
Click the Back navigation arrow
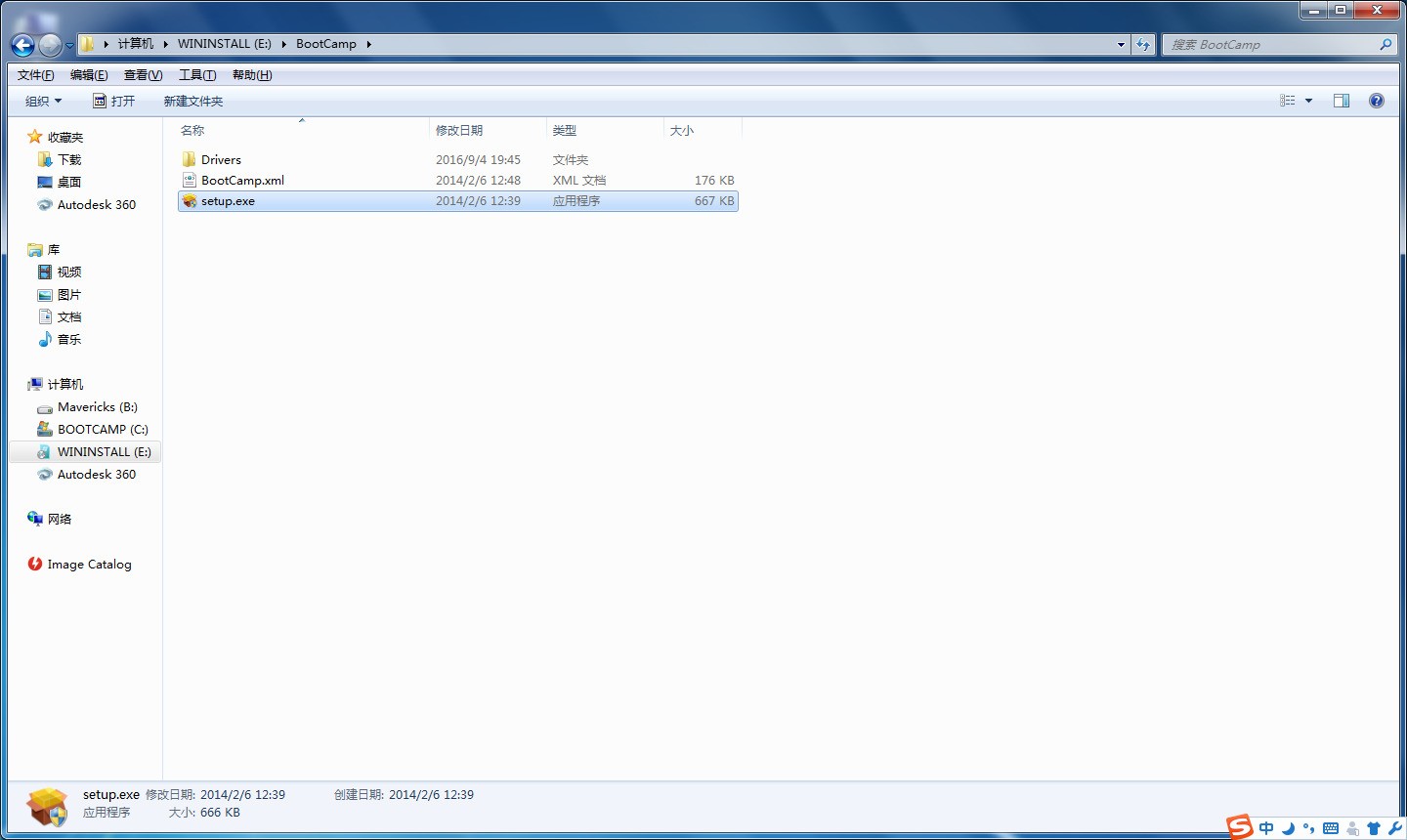(x=22, y=44)
